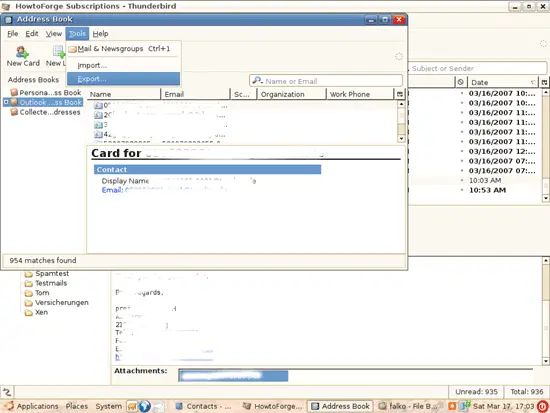This screenshot has width=550, height=413.
Task: Sort contacts by the Email column header
Action: click(195, 94)
